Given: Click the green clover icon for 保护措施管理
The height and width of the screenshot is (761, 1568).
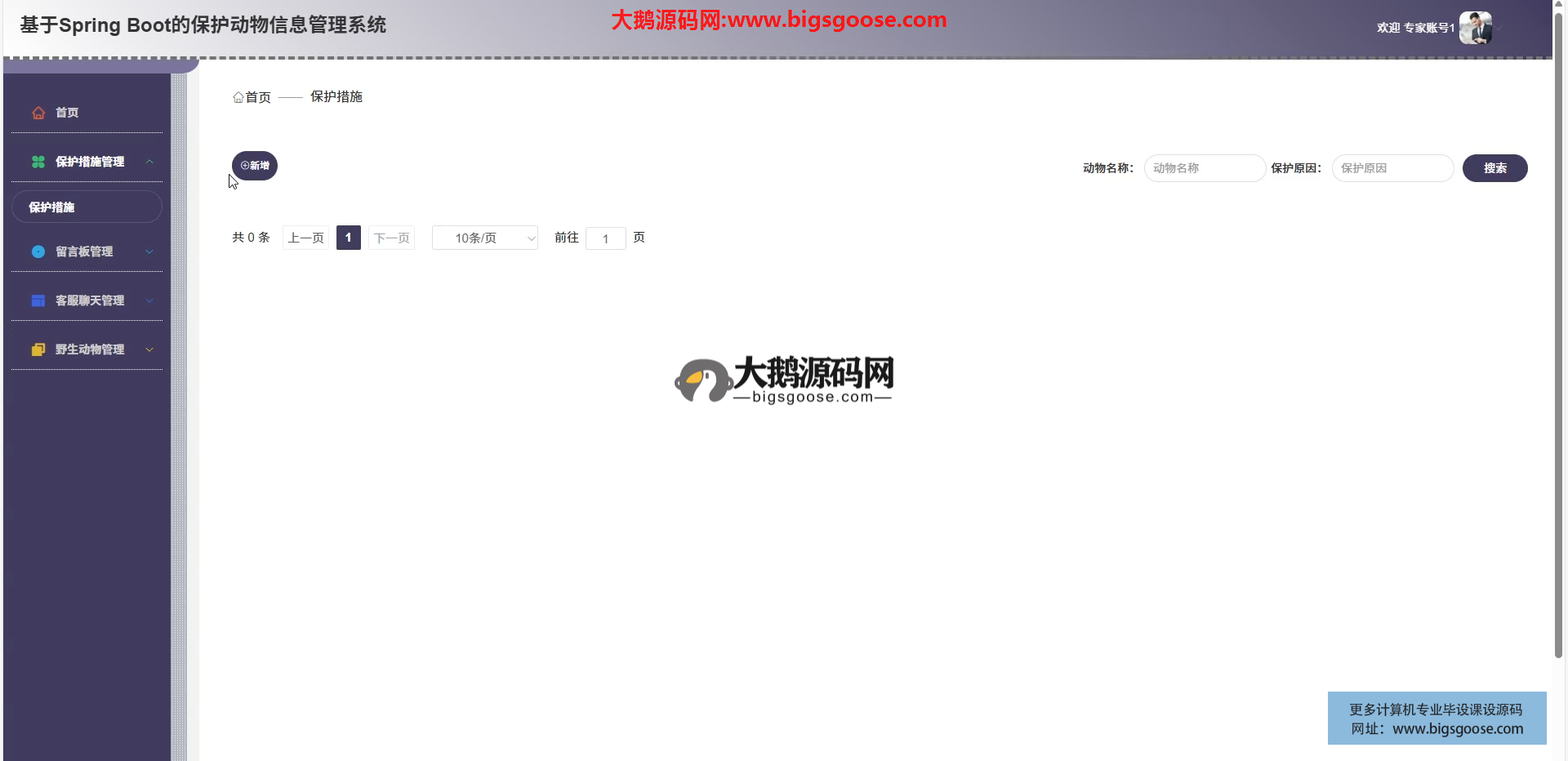Looking at the screenshot, I should (x=38, y=162).
